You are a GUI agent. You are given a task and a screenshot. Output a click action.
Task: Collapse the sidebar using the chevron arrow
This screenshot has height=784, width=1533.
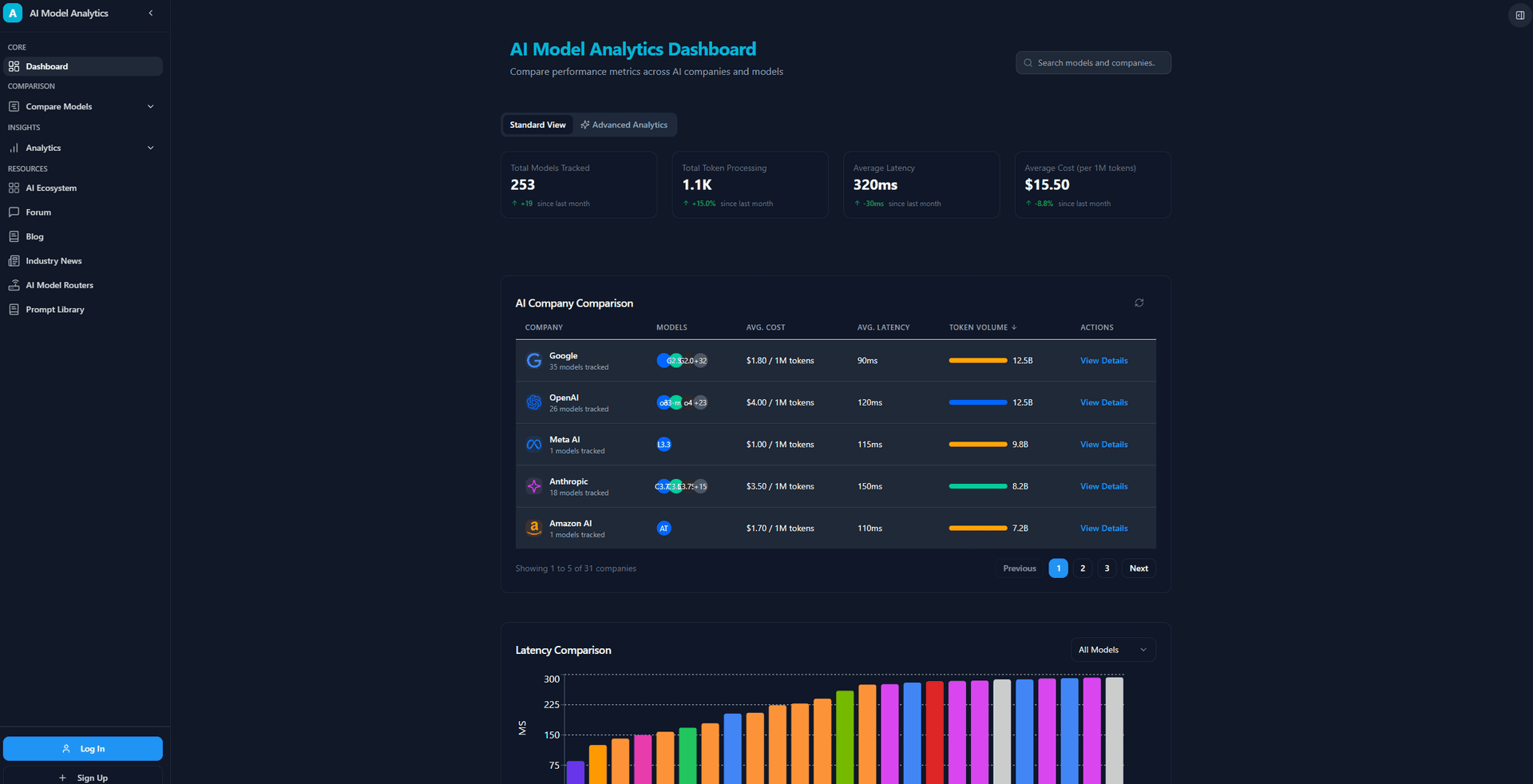click(151, 14)
